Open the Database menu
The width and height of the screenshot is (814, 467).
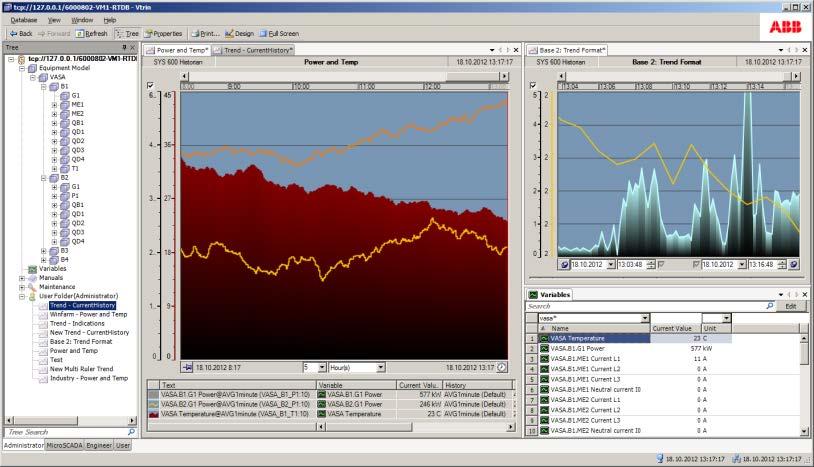click(23, 20)
